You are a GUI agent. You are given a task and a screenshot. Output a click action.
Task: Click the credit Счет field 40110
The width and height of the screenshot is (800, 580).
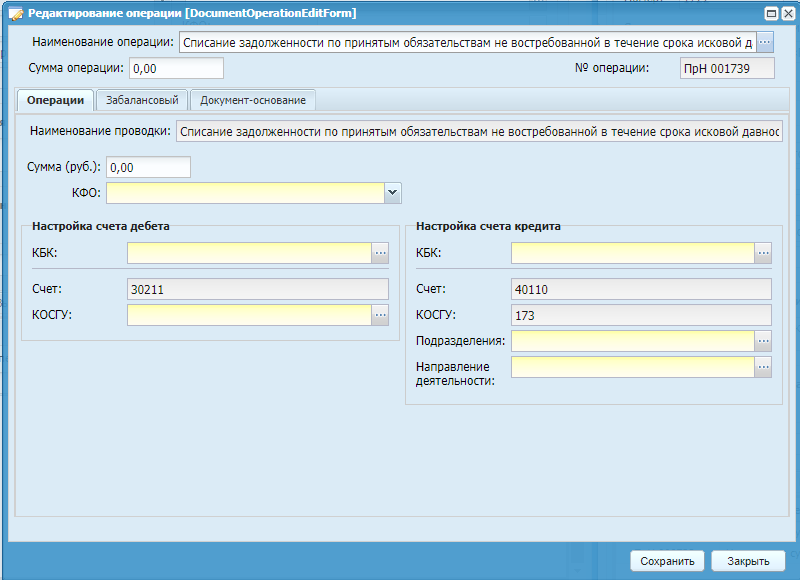coord(641,289)
